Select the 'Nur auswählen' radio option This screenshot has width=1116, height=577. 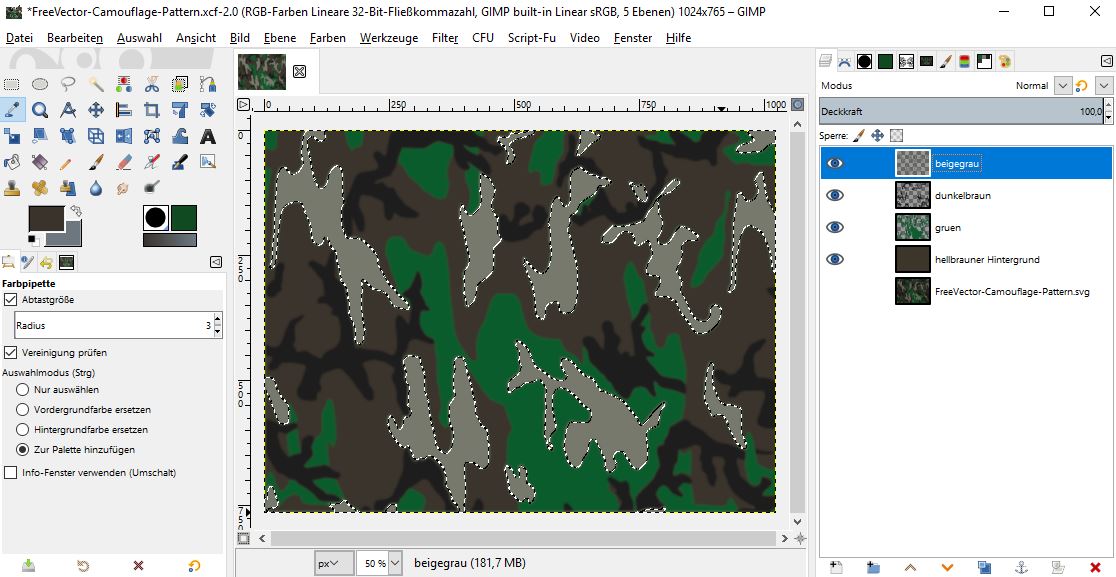click(x=22, y=389)
